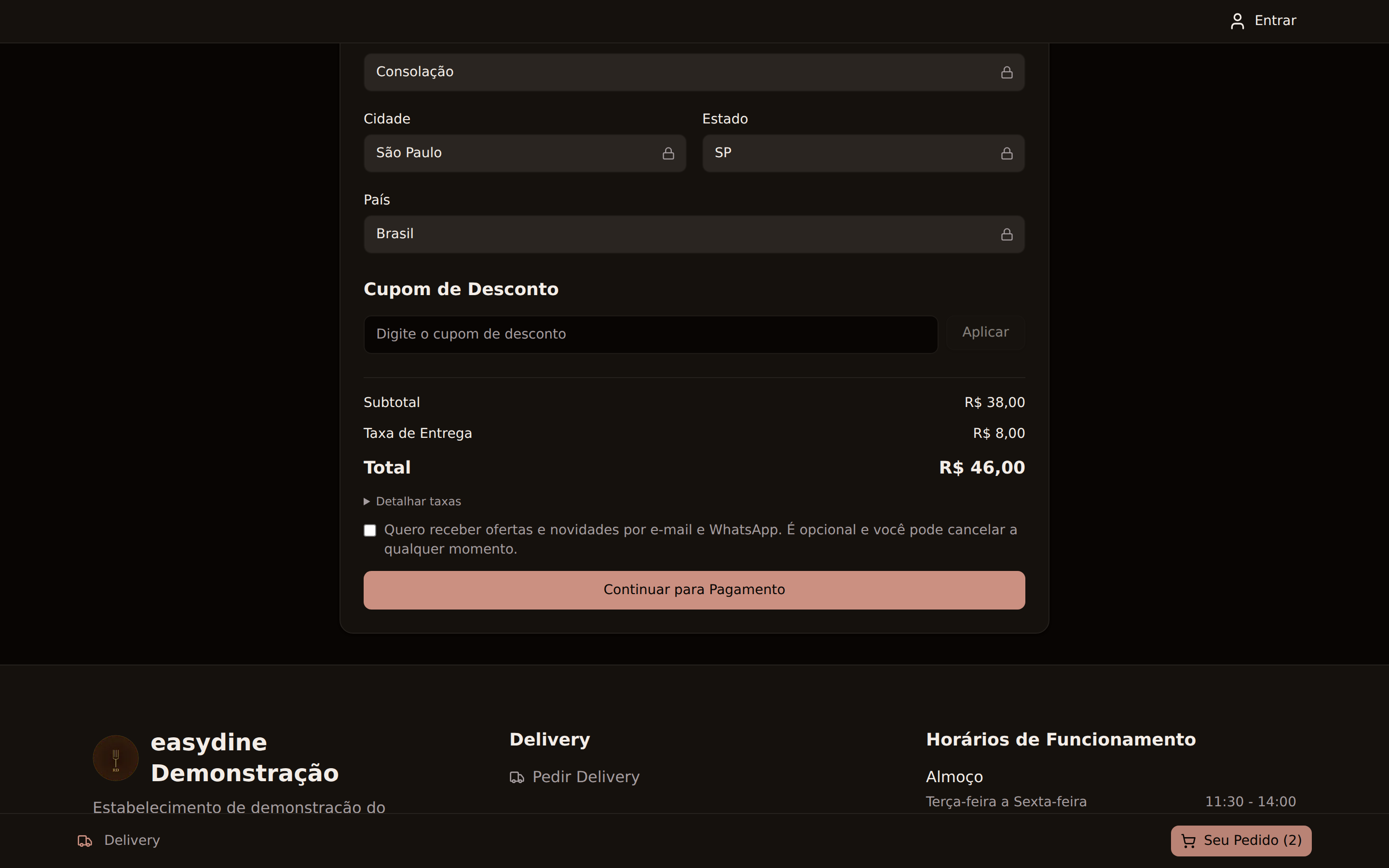1389x868 pixels.
Task: Click the País field showing Brasil
Action: (694, 234)
